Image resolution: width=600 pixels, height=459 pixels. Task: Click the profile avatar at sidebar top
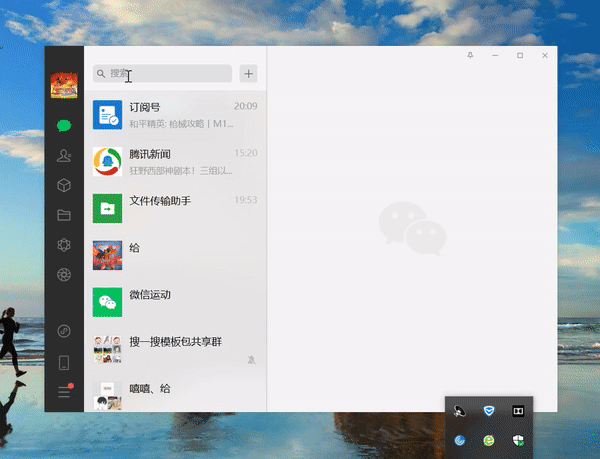point(64,85)
